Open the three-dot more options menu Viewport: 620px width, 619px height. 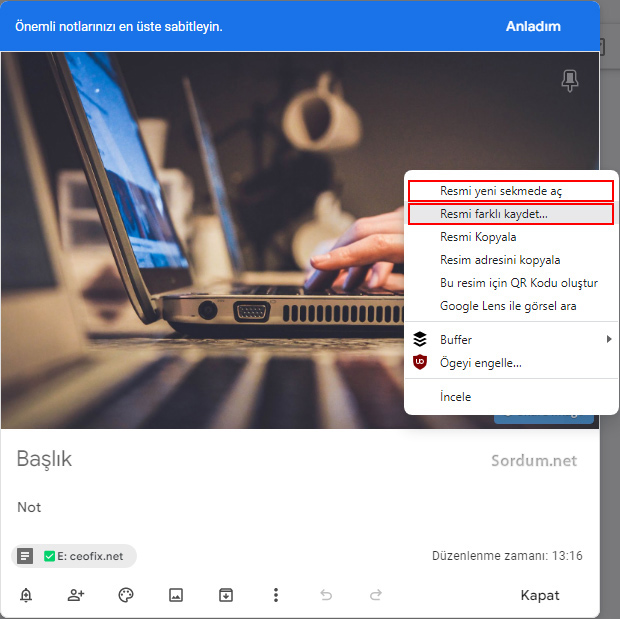tap(276, 595)
